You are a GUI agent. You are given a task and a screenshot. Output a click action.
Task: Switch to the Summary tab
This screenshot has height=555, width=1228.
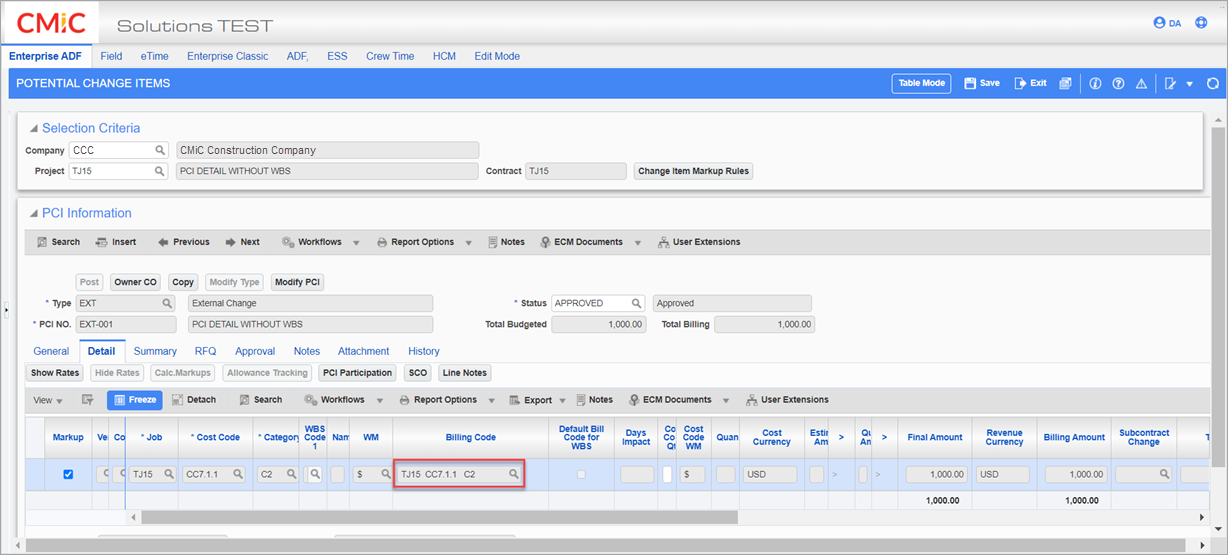coord(155,351)
